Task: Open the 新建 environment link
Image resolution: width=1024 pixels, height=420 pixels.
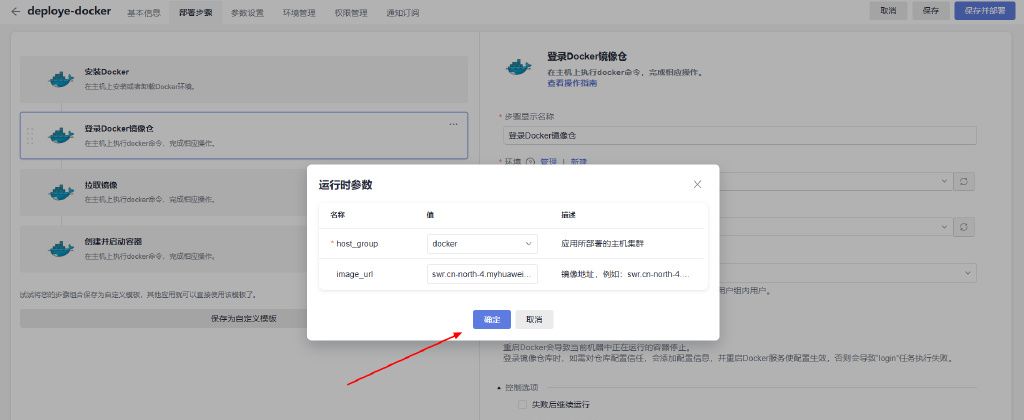Action: coord(579,161)
